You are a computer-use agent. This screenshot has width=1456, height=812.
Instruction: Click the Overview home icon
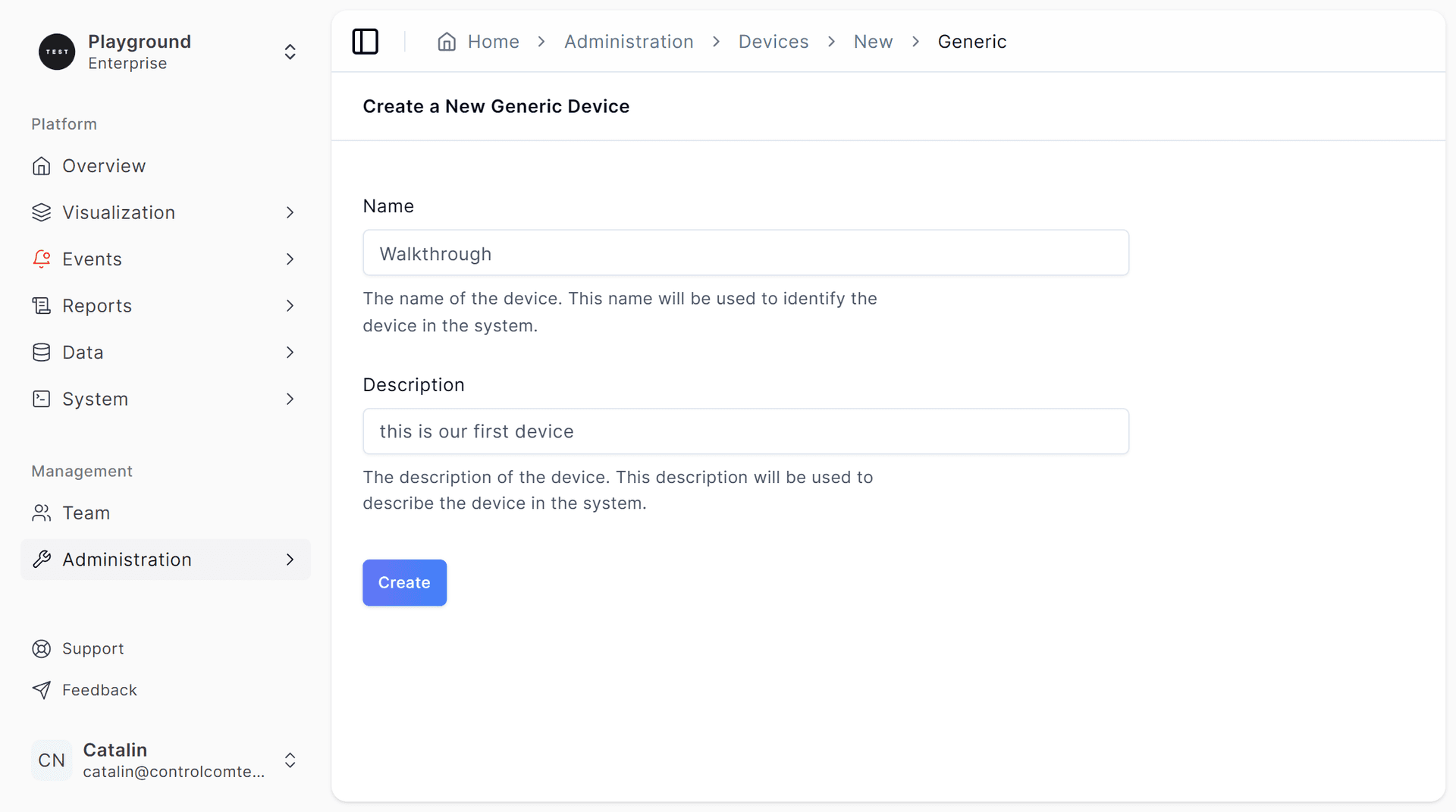(x=42, y=165)
